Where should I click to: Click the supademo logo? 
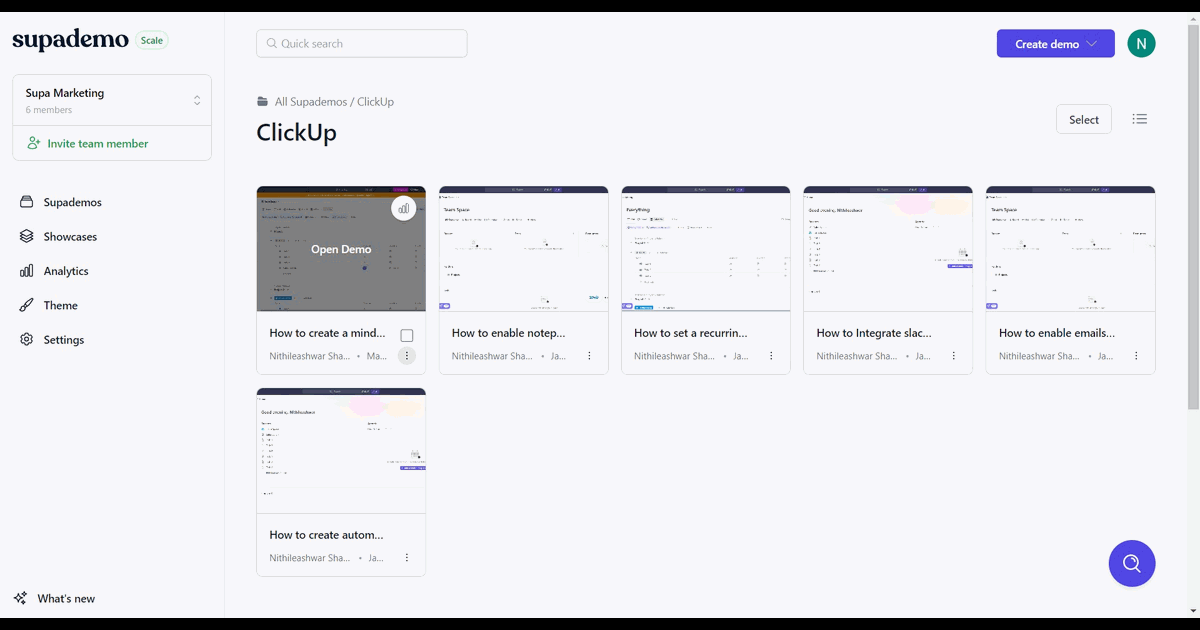point(70,40)
